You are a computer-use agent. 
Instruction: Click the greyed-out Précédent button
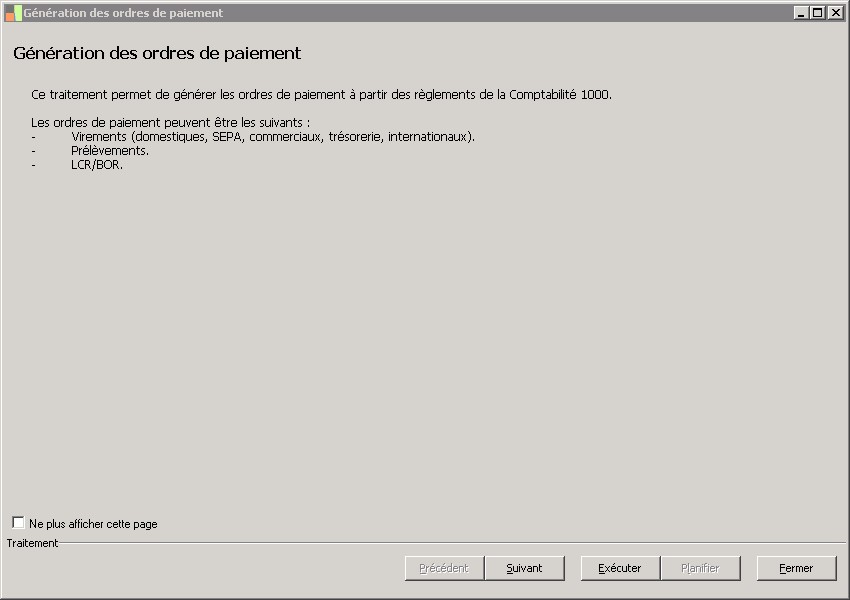click(444, 568)
